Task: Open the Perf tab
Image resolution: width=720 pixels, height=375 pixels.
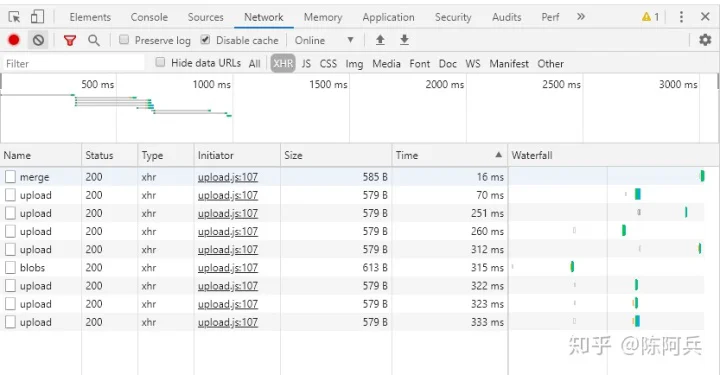Action: [x=550, y=17]
